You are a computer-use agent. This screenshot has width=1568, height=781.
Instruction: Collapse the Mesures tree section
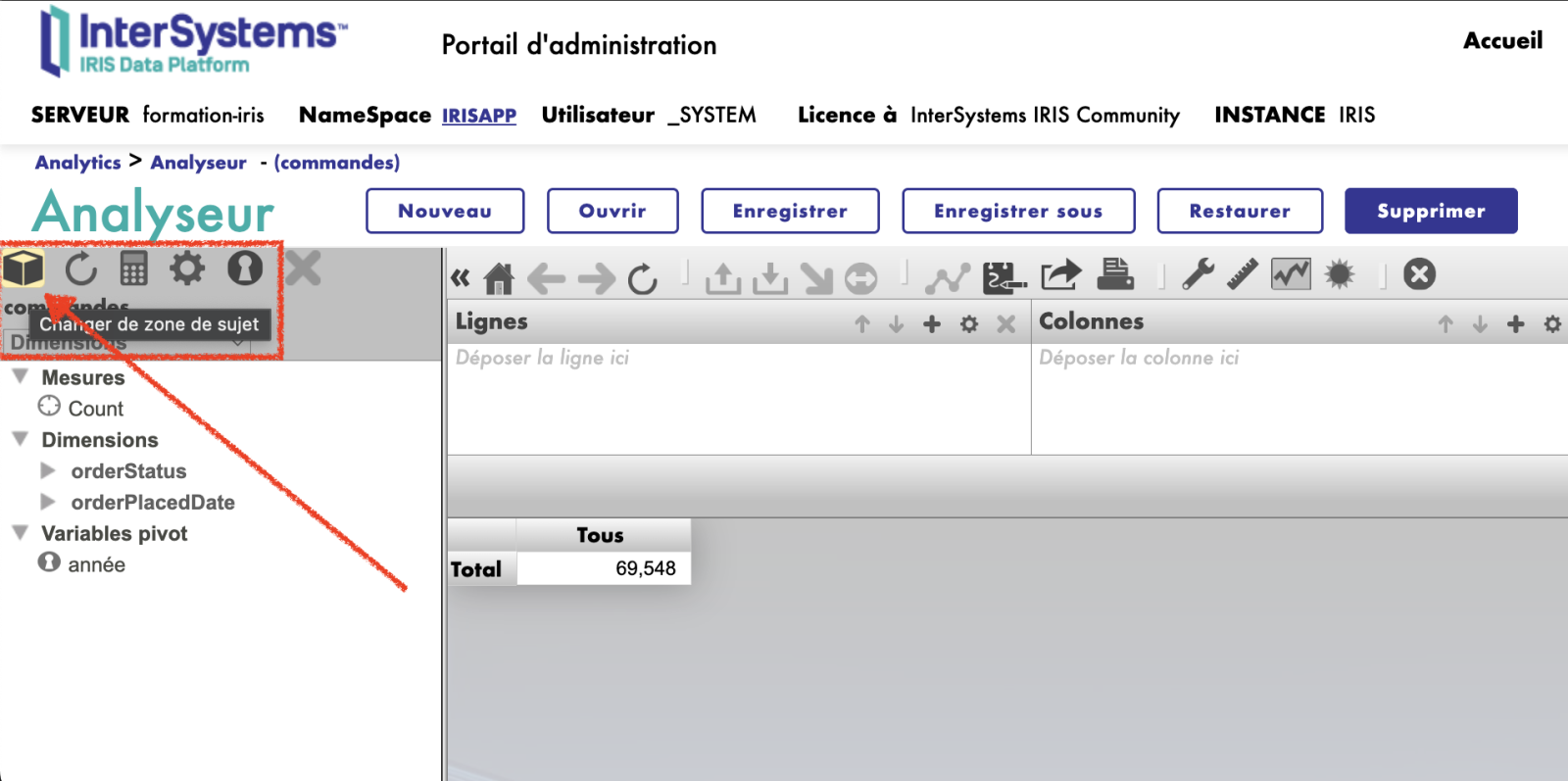point(20,377)
